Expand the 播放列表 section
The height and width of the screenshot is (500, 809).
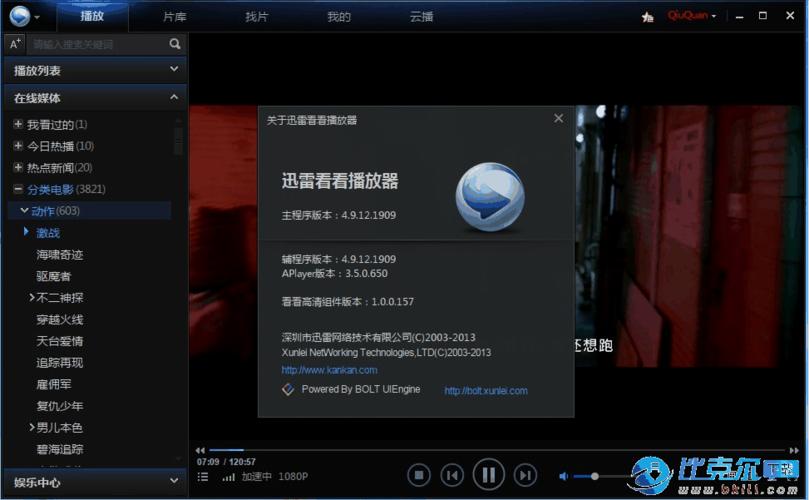coord(95,70)
